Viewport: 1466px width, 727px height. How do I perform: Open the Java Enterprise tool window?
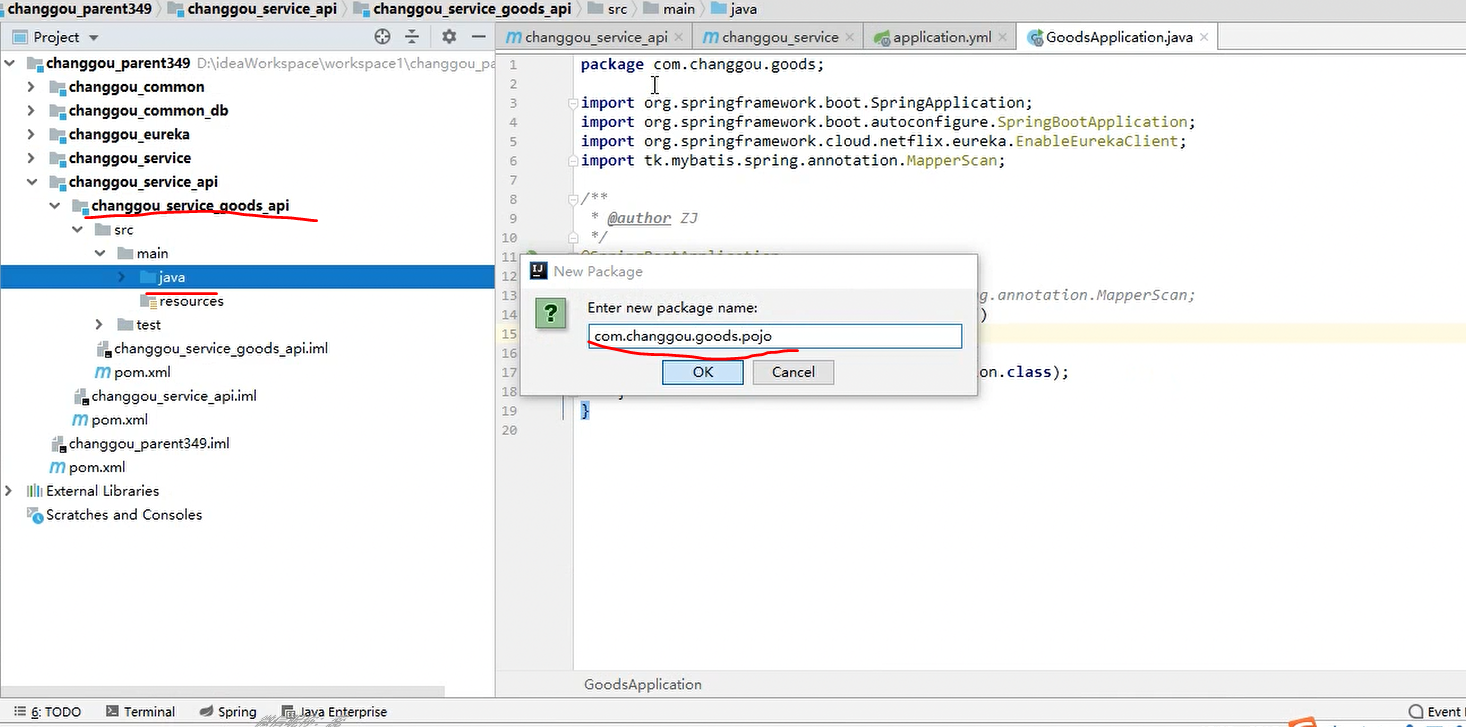click(334, 712)
